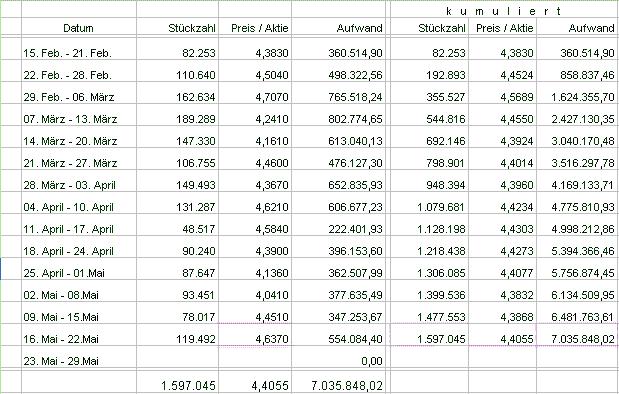Select total Stückzahl cell 1.597.045 in bottom row
Viewport: 619px width, 394px height.
coord(178,385)
